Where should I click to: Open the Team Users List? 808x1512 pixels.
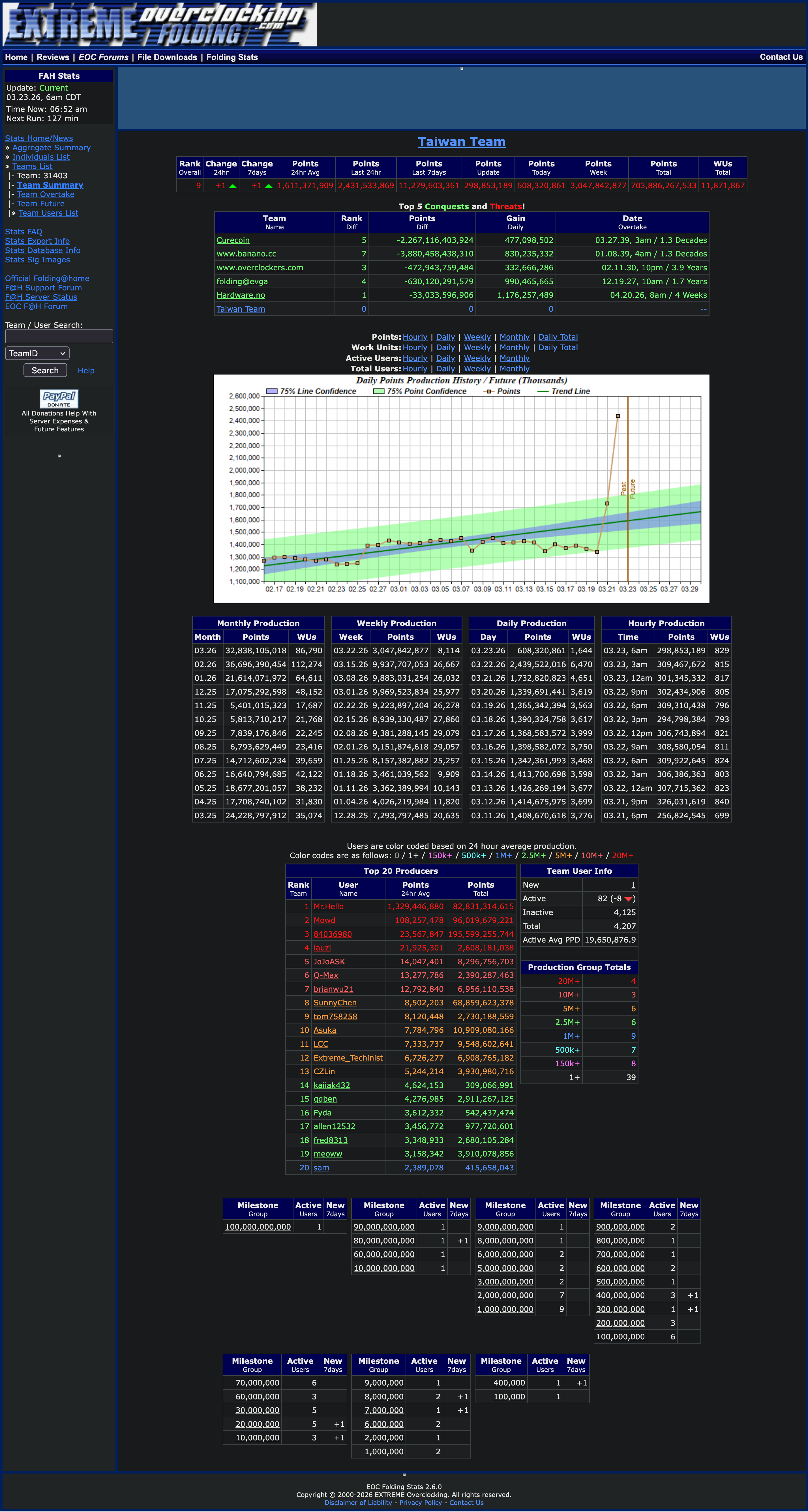(48, 213)
